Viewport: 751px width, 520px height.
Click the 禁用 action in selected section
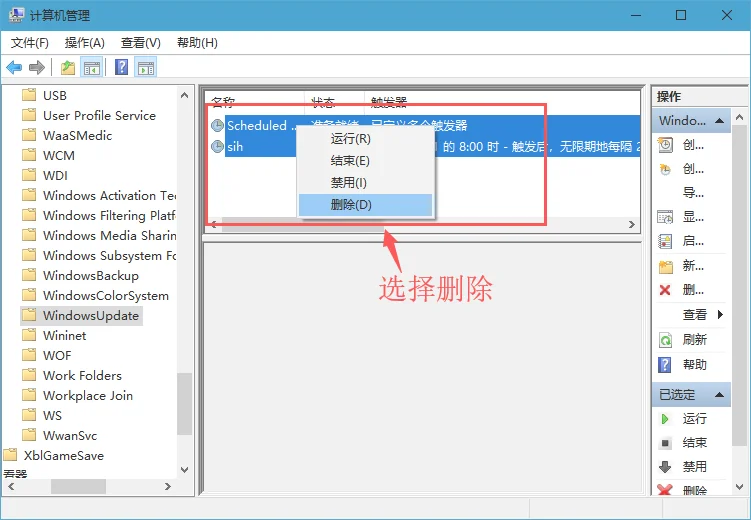[694, 466]
